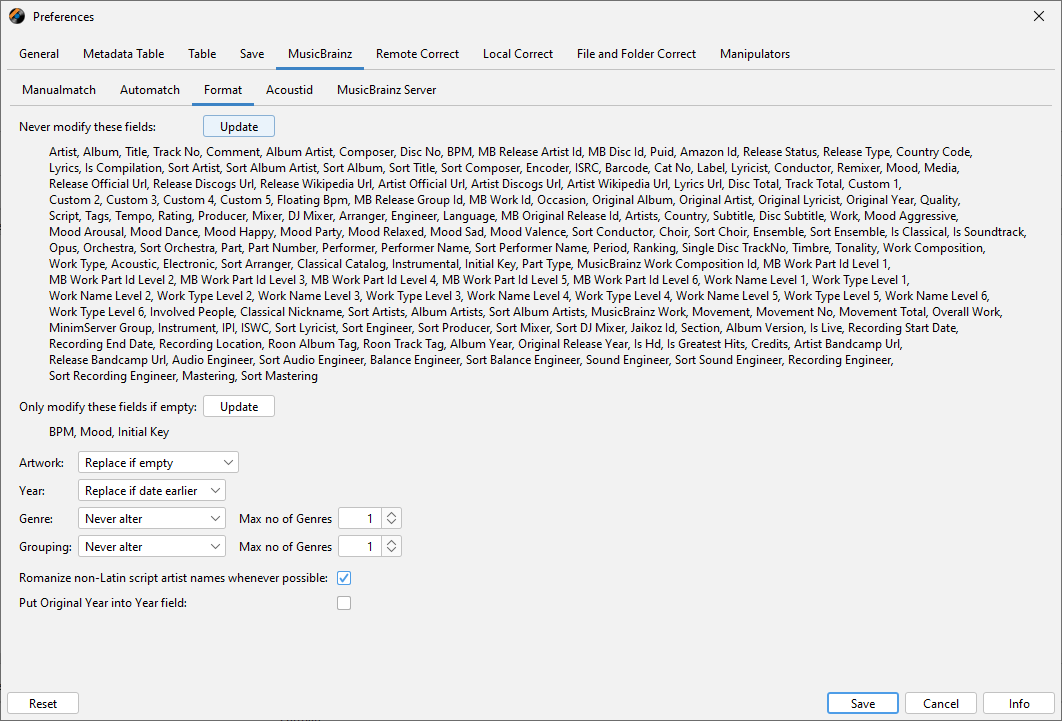The width and height of the screenshot is (1062, 721).
Task: Update only modify if empty fields
Action: 239,407
